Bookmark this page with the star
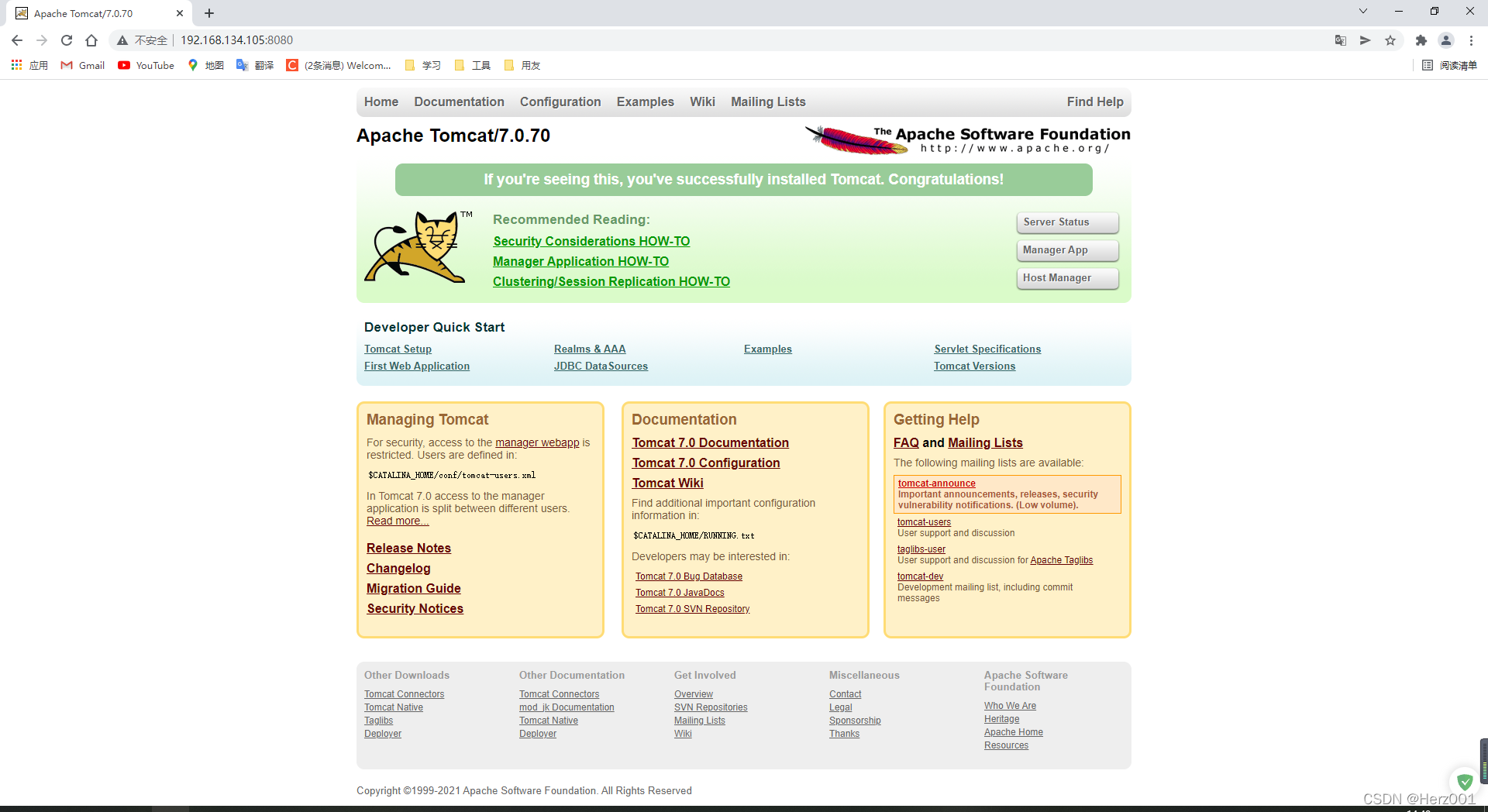 [x=1390, y=40]
